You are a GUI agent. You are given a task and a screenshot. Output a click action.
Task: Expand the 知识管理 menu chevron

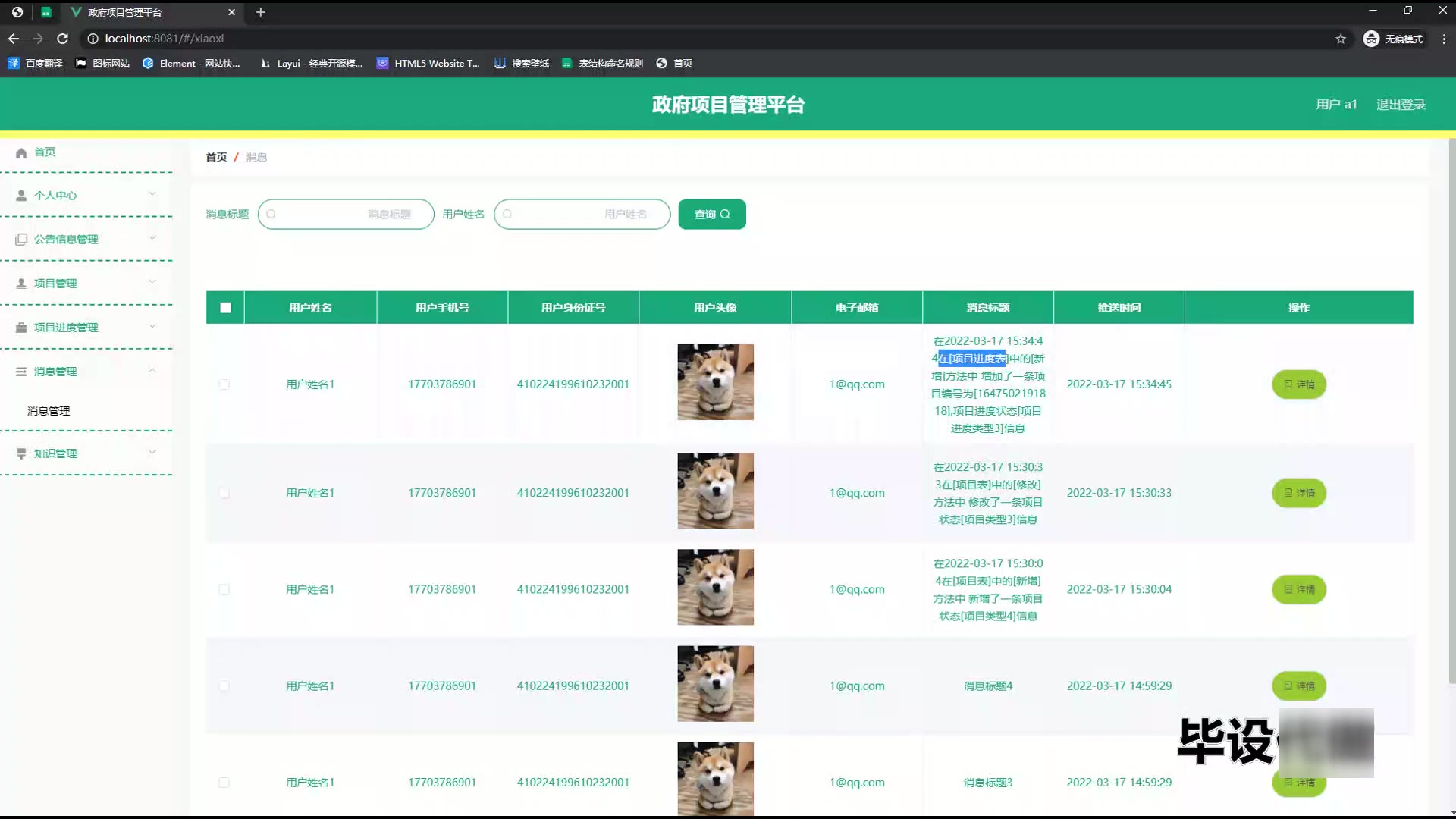(x=152, y=453)
